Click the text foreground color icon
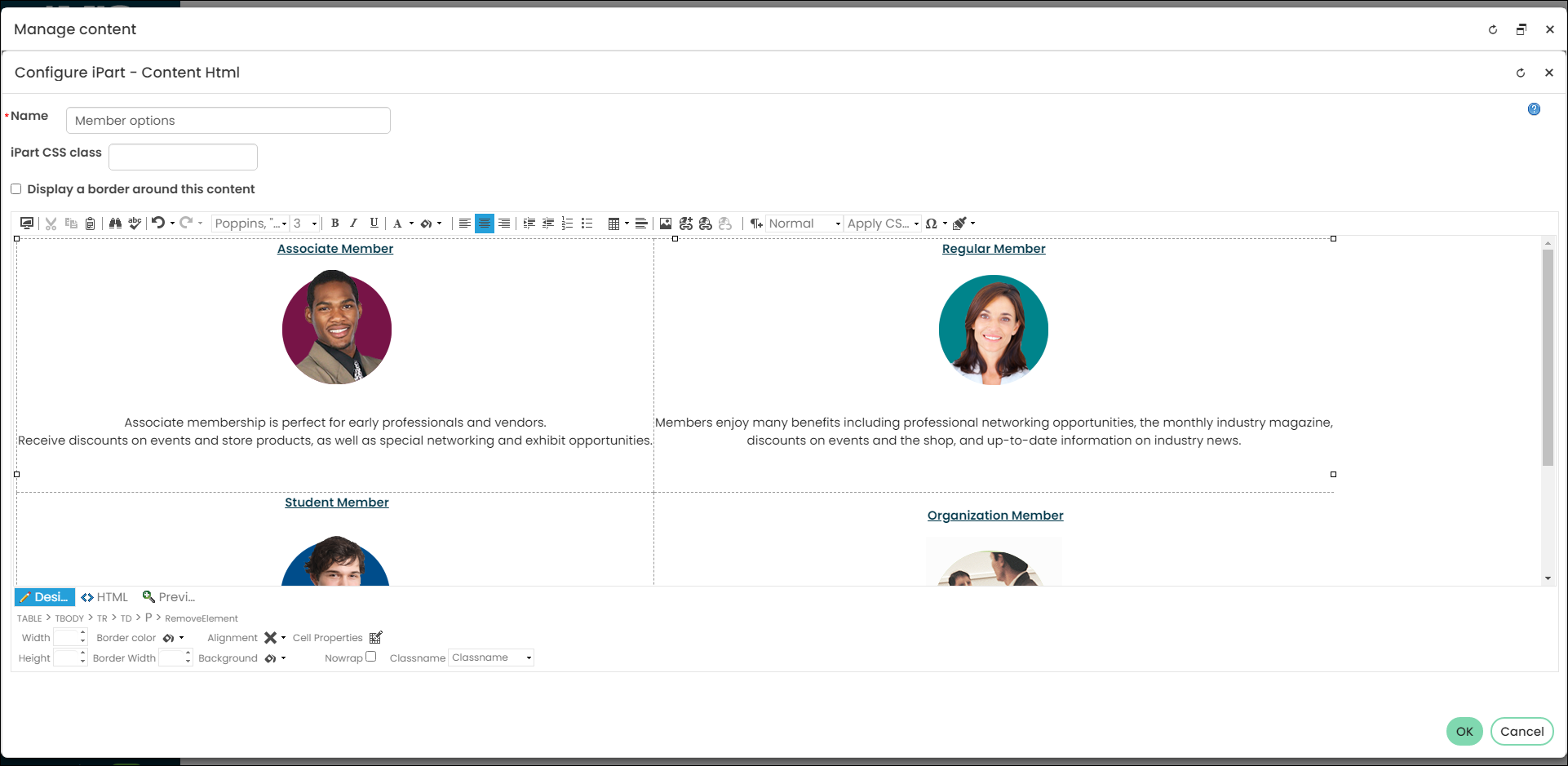Viewport: 1568px width, 766px height. (397, 224)
